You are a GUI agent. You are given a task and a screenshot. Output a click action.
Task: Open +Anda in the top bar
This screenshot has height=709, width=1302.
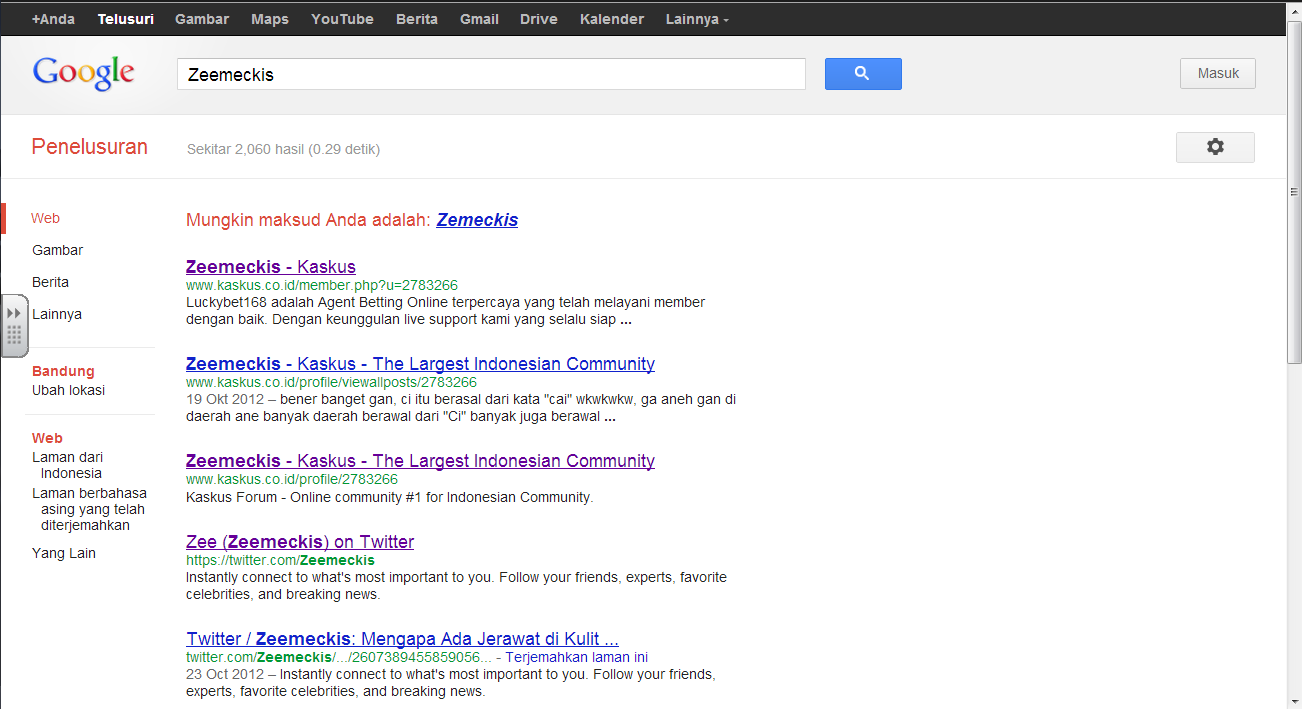coord(53,19)
